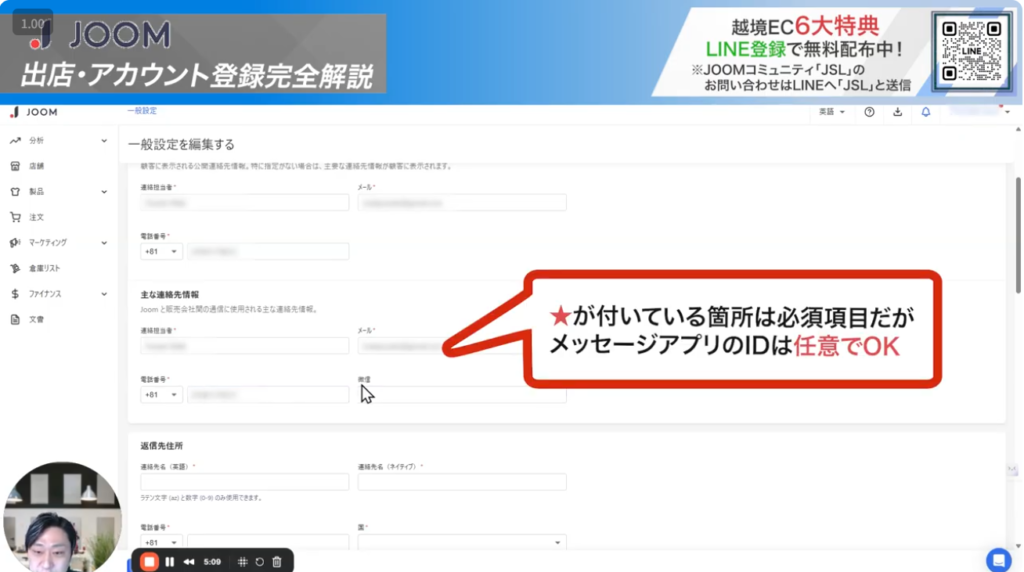Go to 注文 orders page
The image size is (1024, 572).
[x=36, y=217]
